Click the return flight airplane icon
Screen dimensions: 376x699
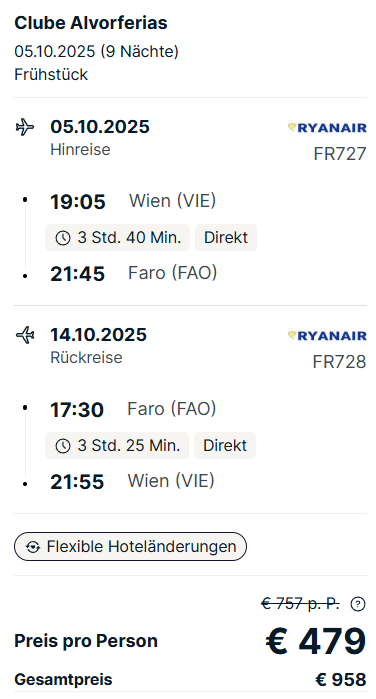(x=25, y=335)
